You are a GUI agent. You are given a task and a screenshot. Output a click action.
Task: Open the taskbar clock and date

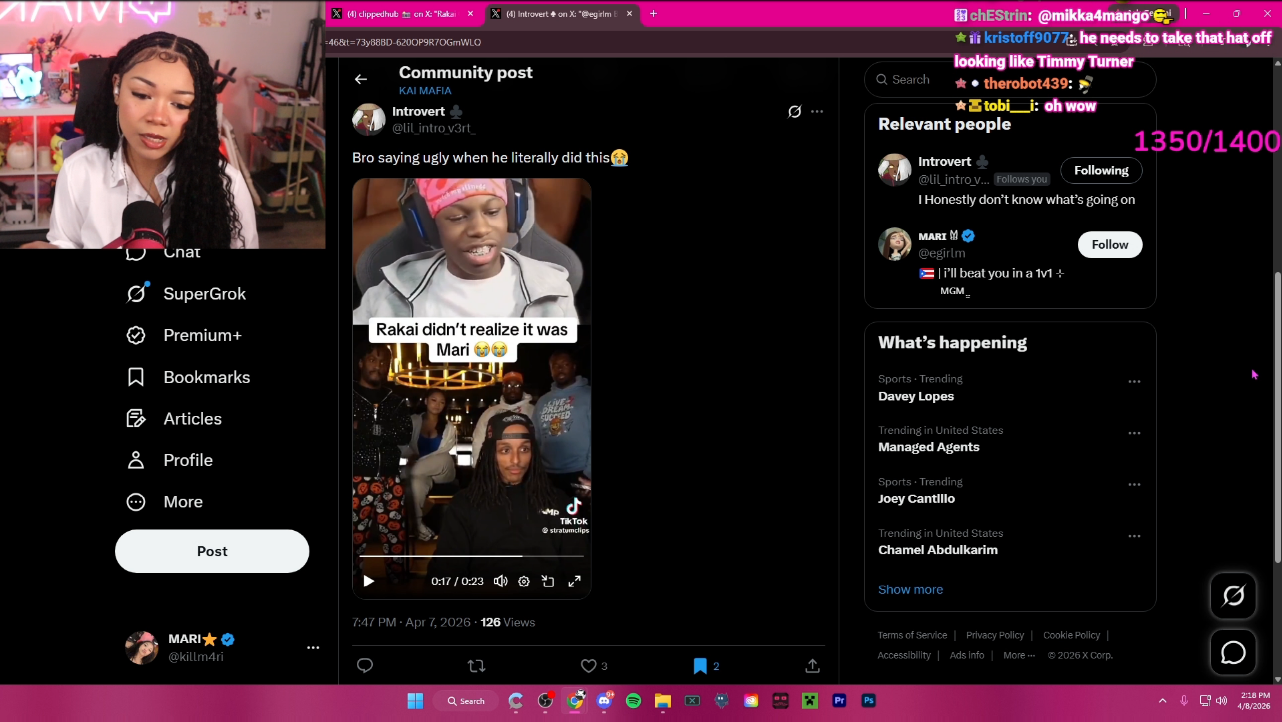[x=1255, y=701]
